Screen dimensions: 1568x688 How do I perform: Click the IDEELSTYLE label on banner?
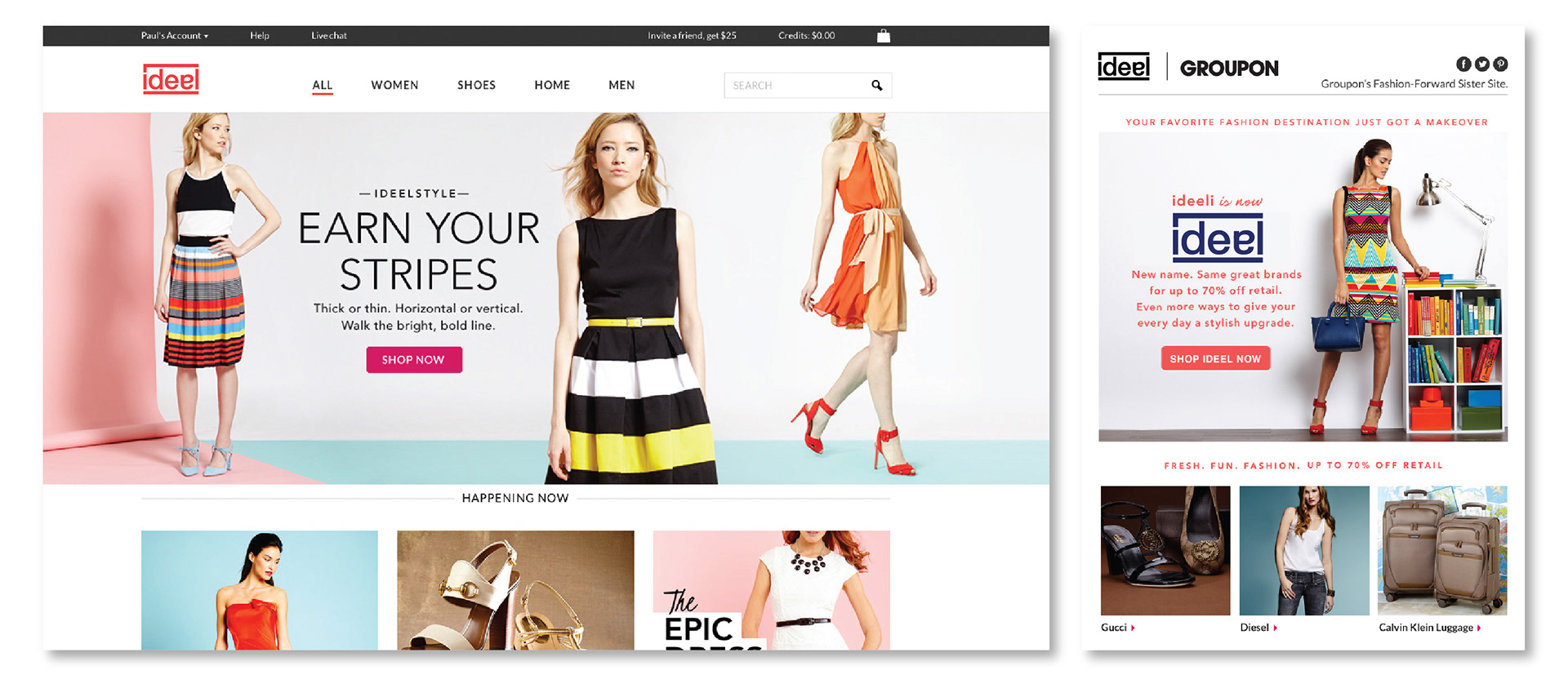coord(415,193)
